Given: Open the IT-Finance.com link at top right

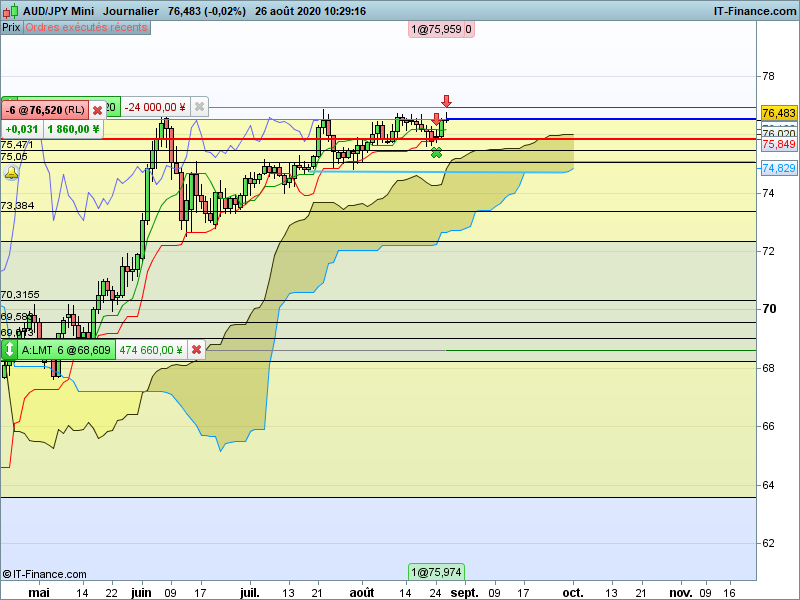Looking at the screenshot, I should coord(755,11).
